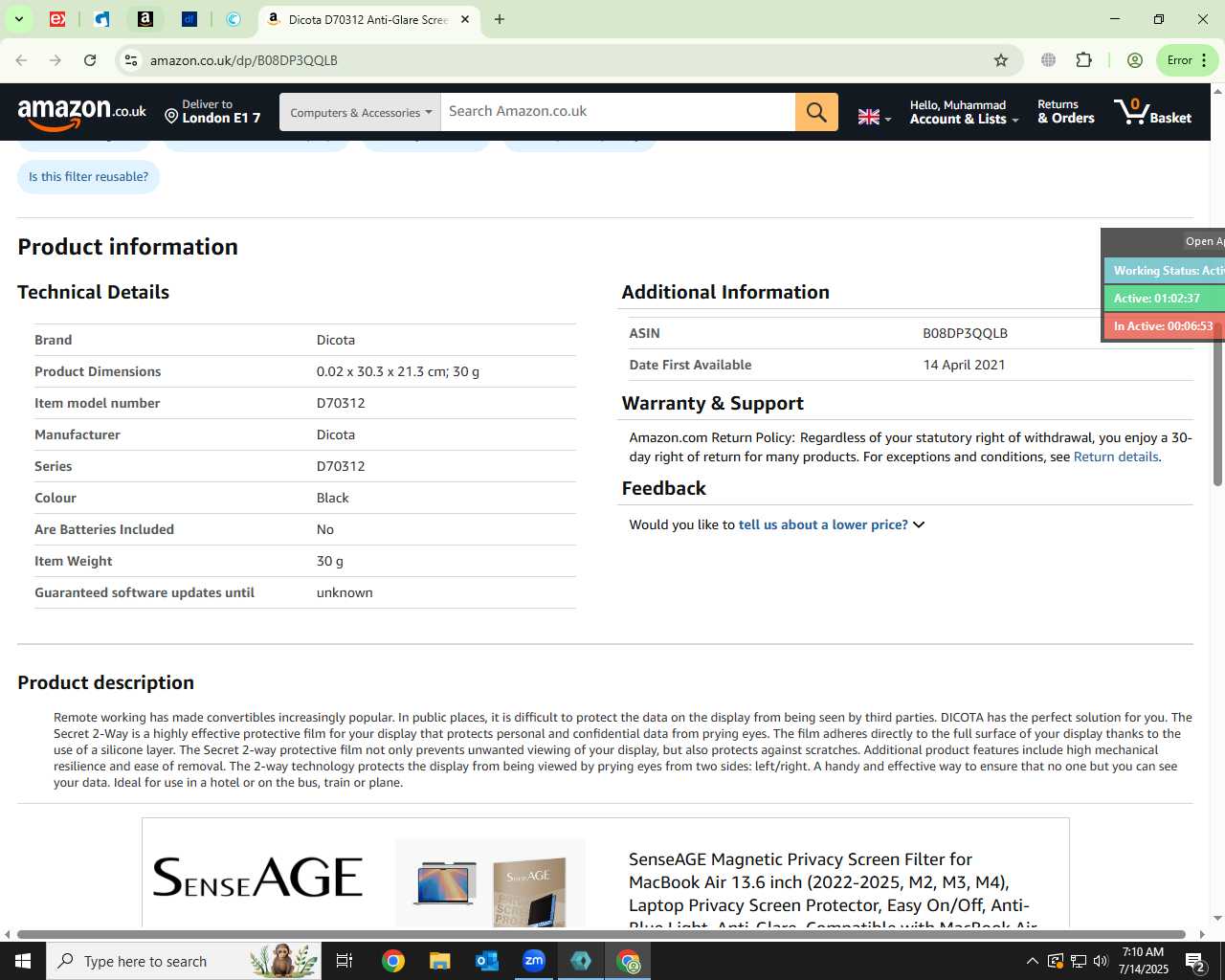The image size is (1225, 980).
Task: Close the Dicota D70312 tab
Action: pyautogui.click(x=465, y=19)
